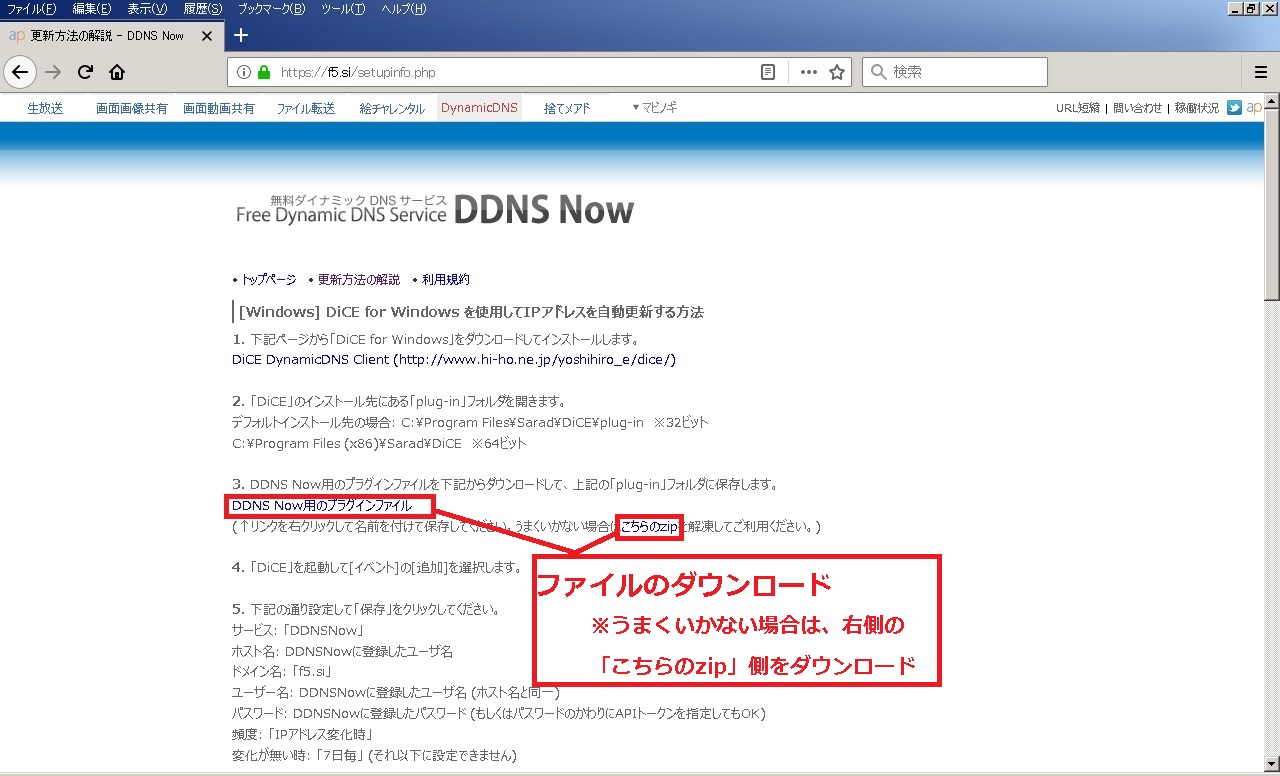Show site information via the info icon
The width and height of the screenshot is (1280, 776).
244,72
